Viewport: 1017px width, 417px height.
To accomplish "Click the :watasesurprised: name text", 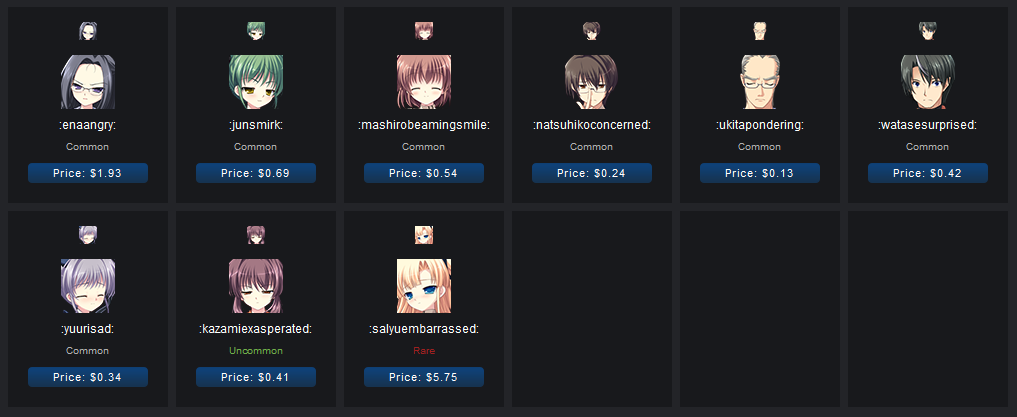I will pyautogui.click(x=927, y=125).
